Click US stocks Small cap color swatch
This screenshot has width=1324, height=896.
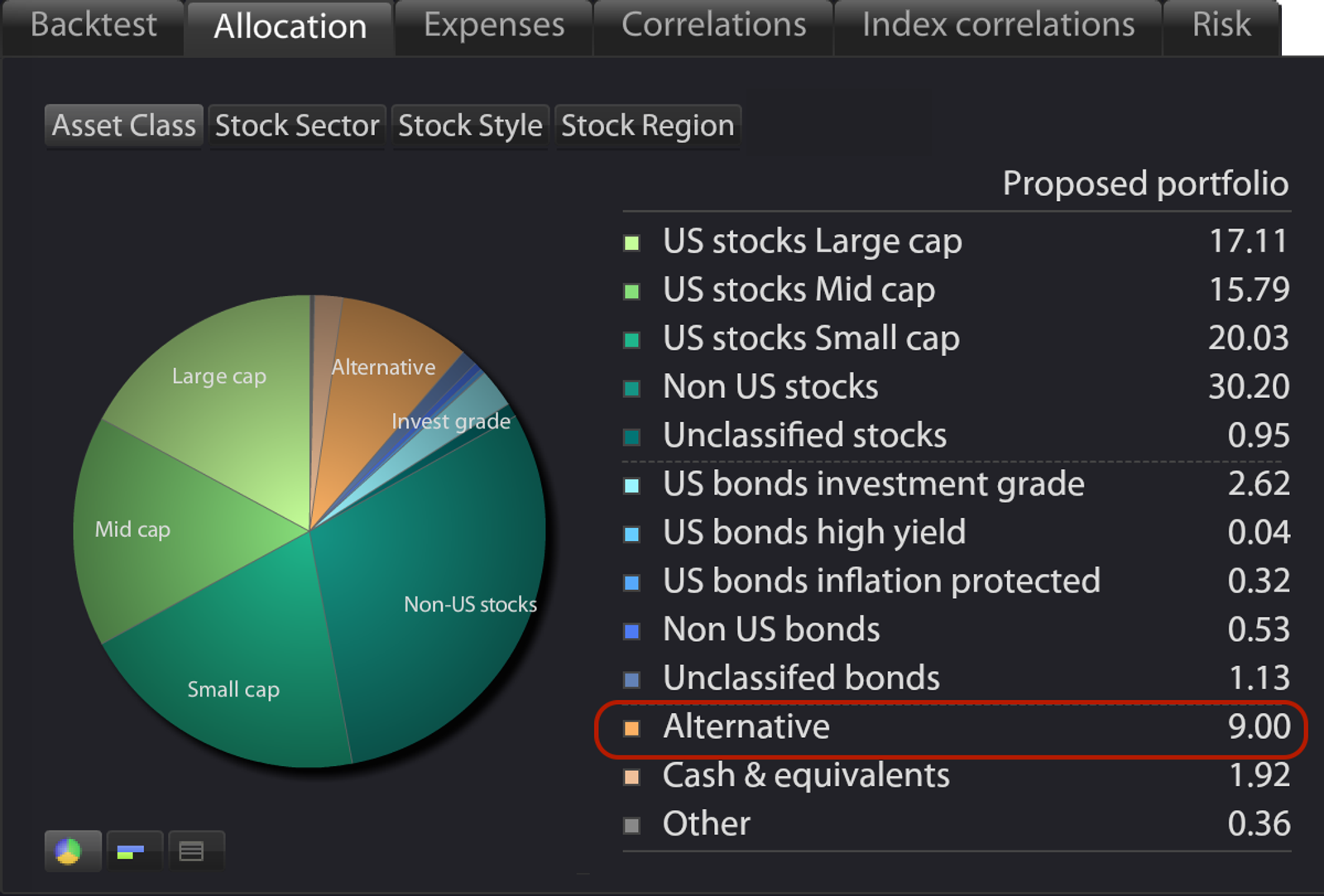coord(631,340)
